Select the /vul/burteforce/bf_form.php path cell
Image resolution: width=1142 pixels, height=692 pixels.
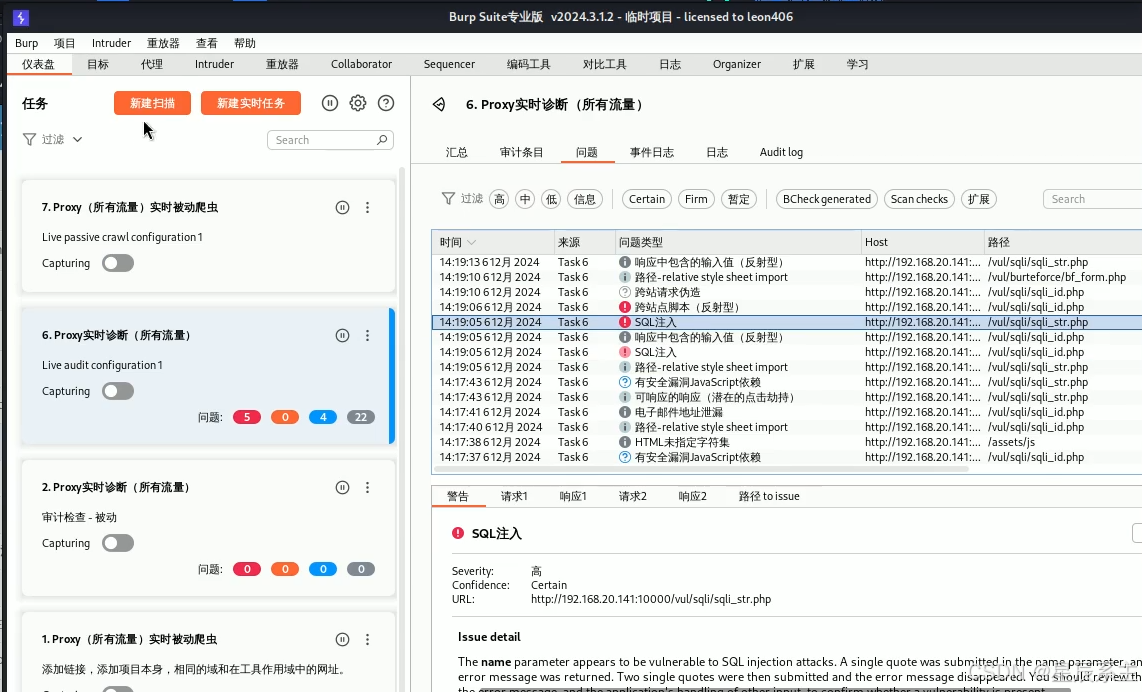point(1057,277)
